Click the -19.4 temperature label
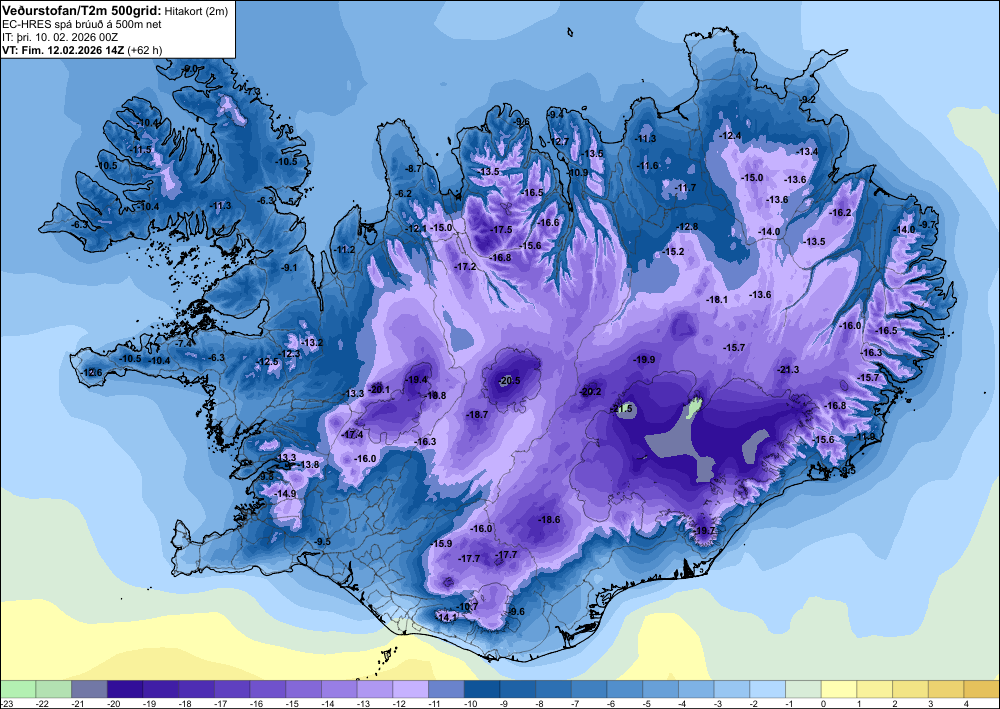Screen dimensions: 1000x709 [416, 379]
